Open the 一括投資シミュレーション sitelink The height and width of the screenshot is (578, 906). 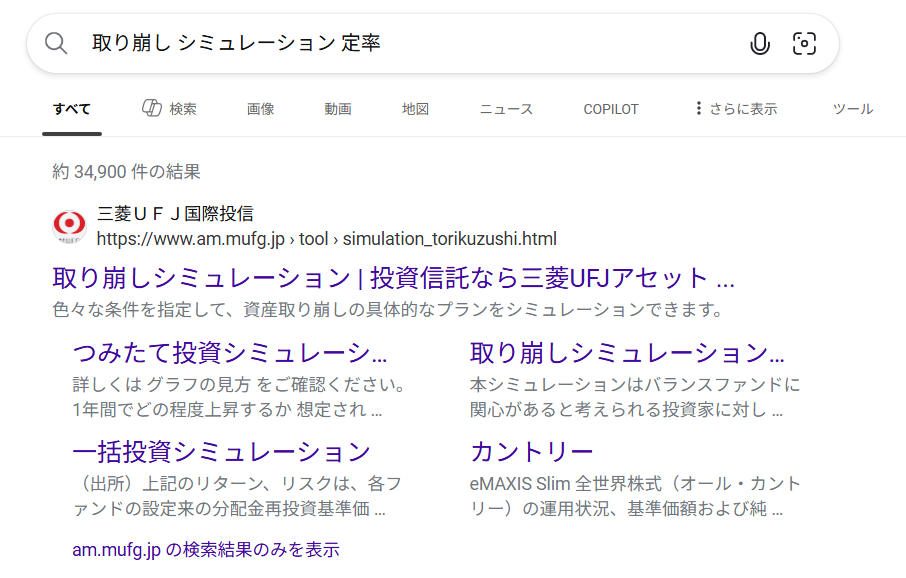222,451
